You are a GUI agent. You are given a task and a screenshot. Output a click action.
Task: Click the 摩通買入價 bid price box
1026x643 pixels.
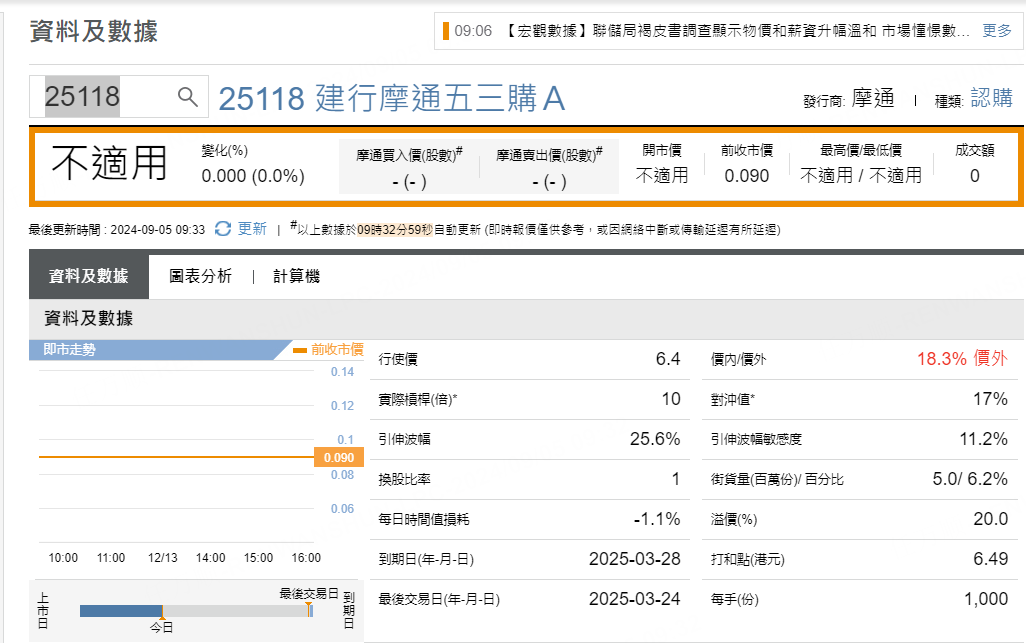click(409, 167)
